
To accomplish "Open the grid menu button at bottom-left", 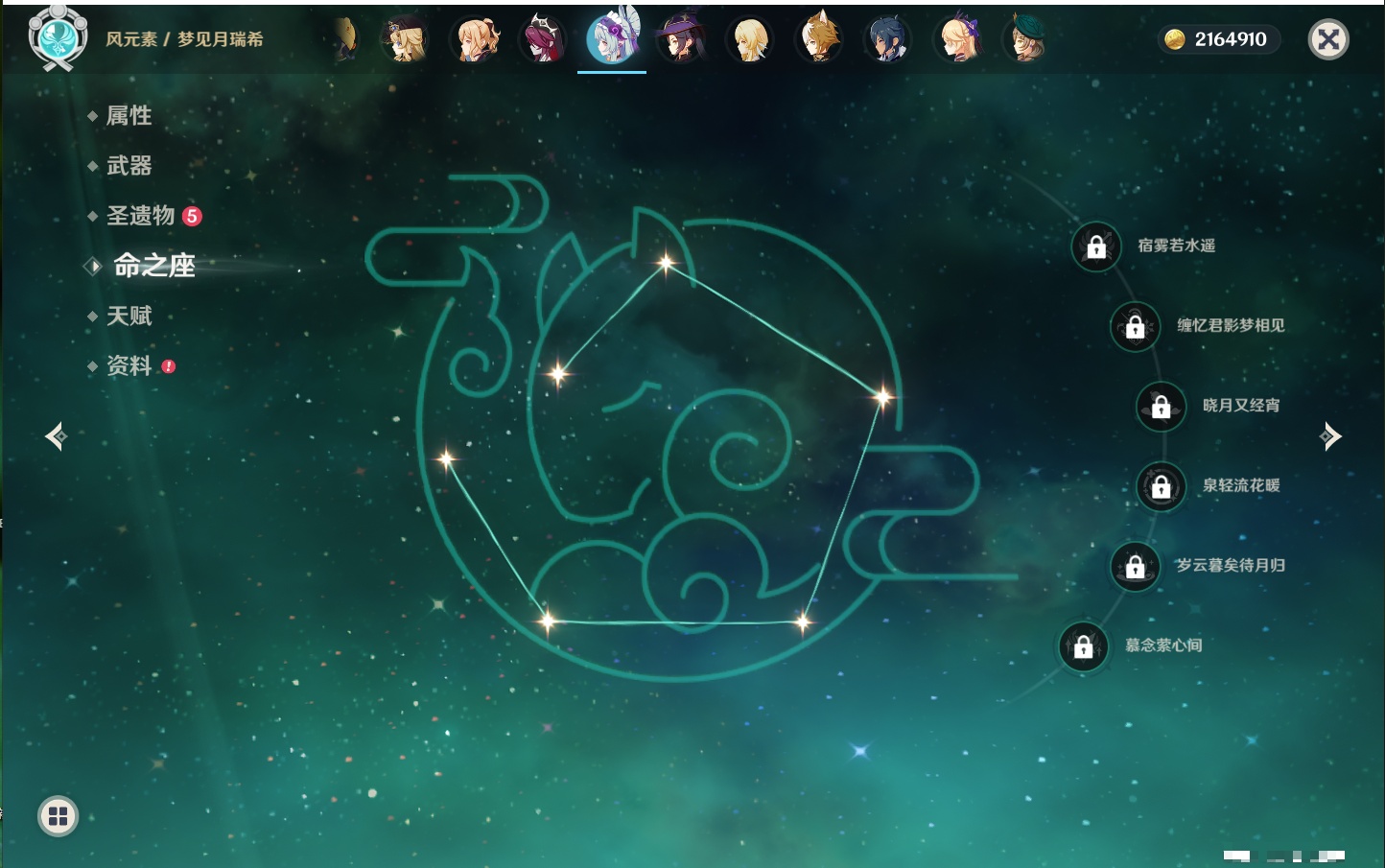I will (x=58, y=816).
